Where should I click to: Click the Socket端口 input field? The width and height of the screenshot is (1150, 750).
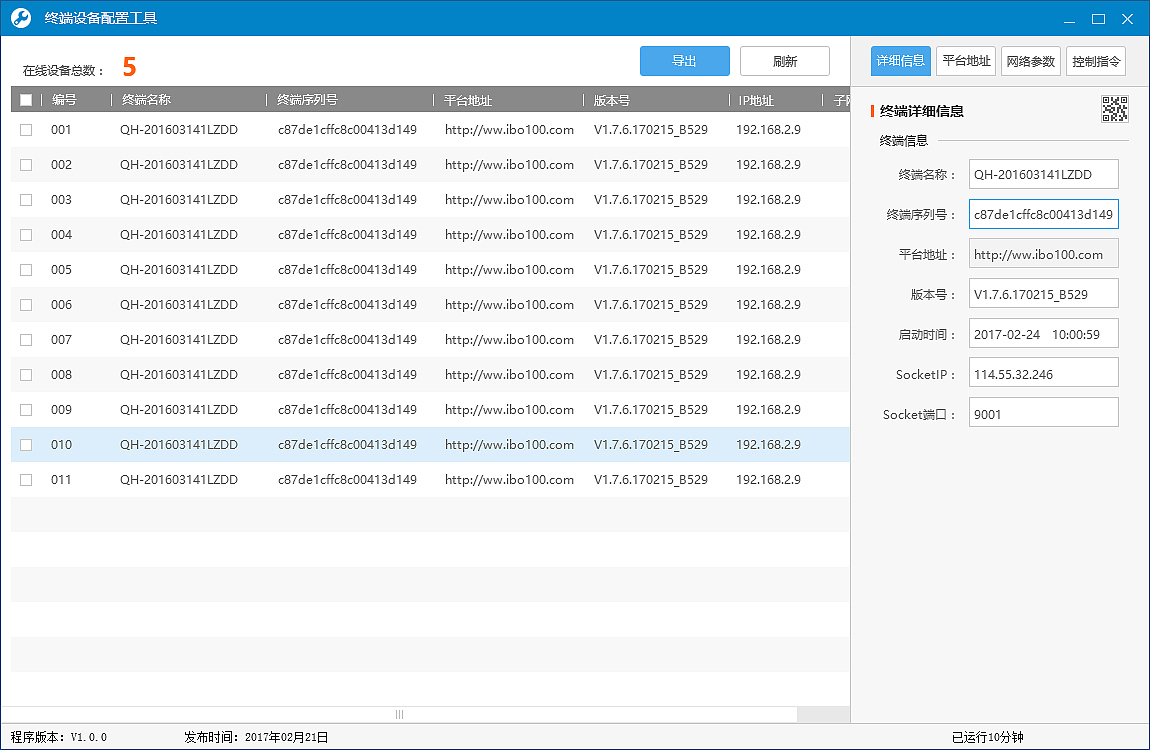(1043, 414)
